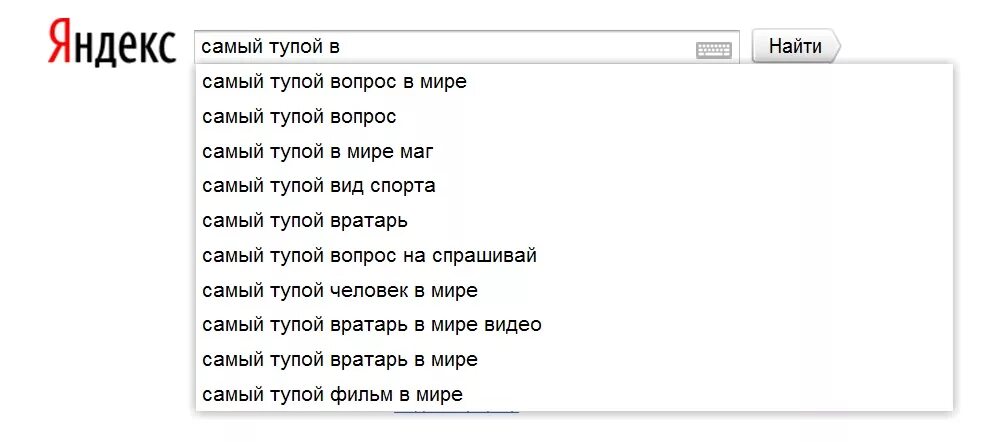
Task: Pick suggestion 'самый тупой в мире маг'
Action: [x=574, y=151]
